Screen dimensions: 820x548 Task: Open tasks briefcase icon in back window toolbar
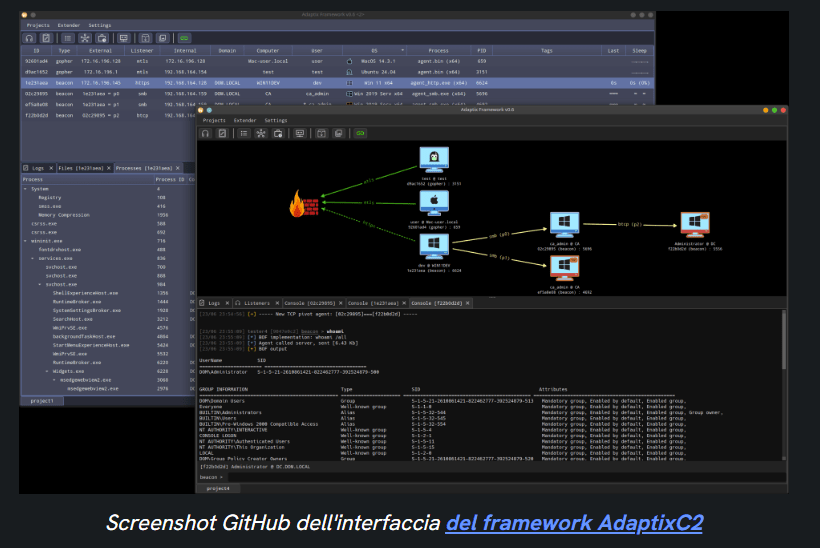tap(102, 38)
